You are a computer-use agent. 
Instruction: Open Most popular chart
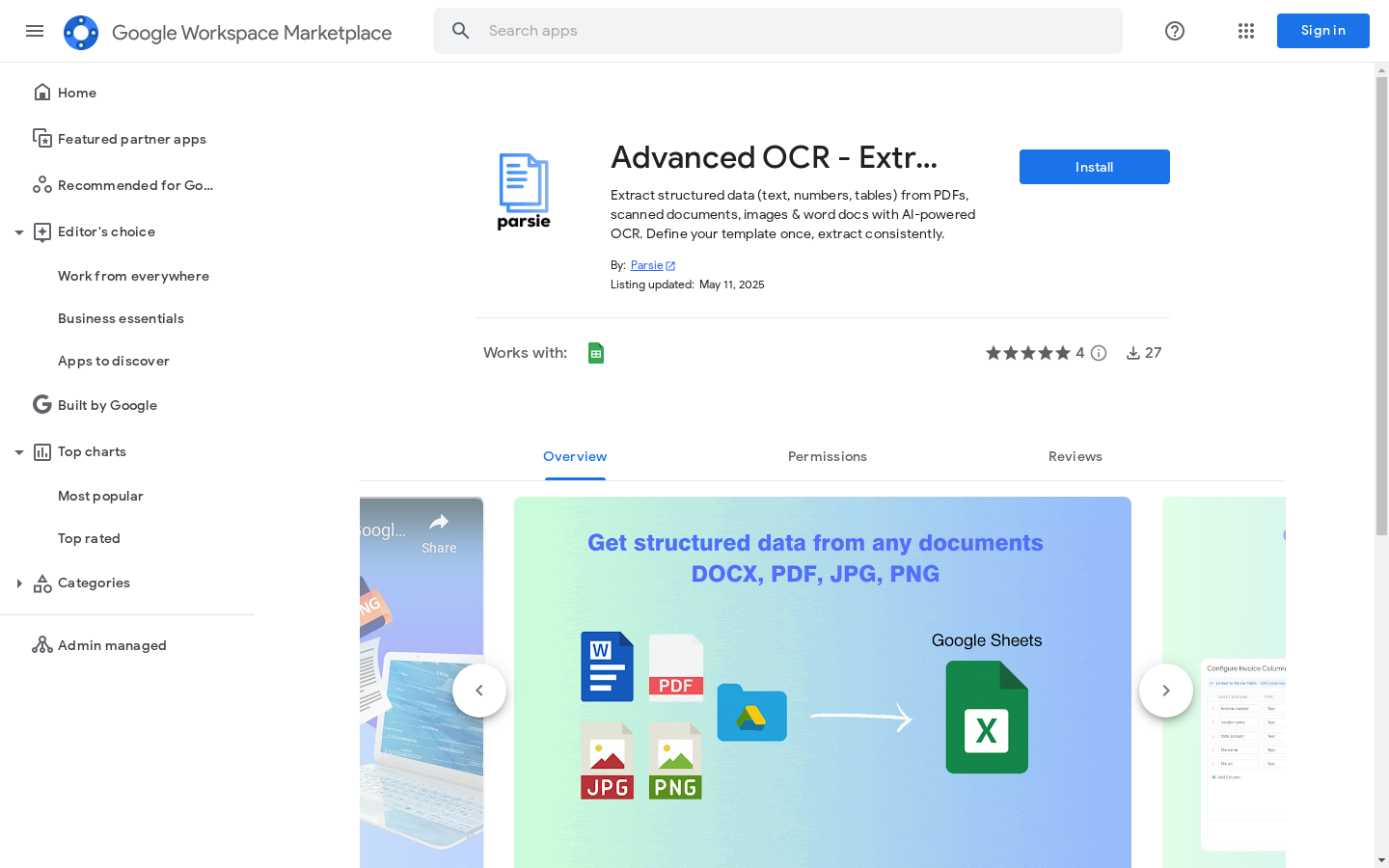[100, 496]
